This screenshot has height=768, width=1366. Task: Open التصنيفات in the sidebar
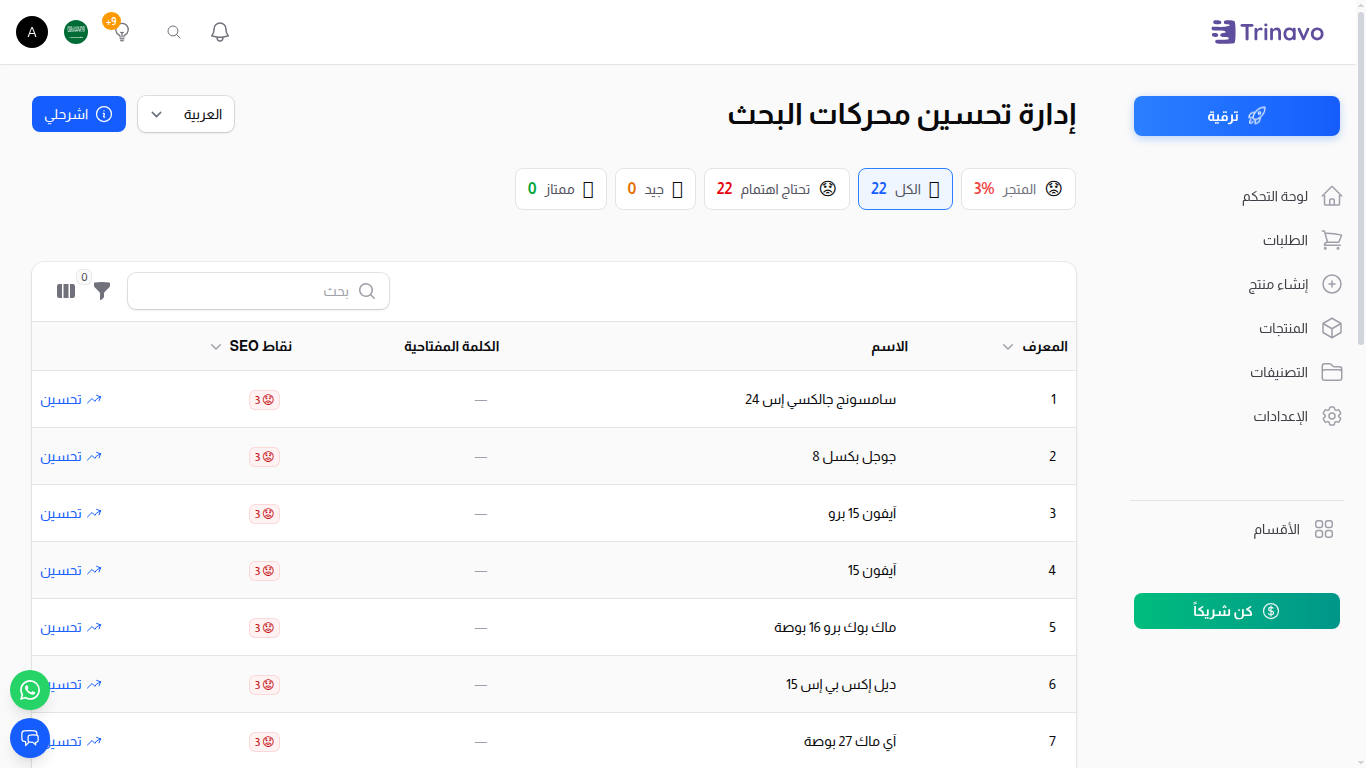[1279, 372]
